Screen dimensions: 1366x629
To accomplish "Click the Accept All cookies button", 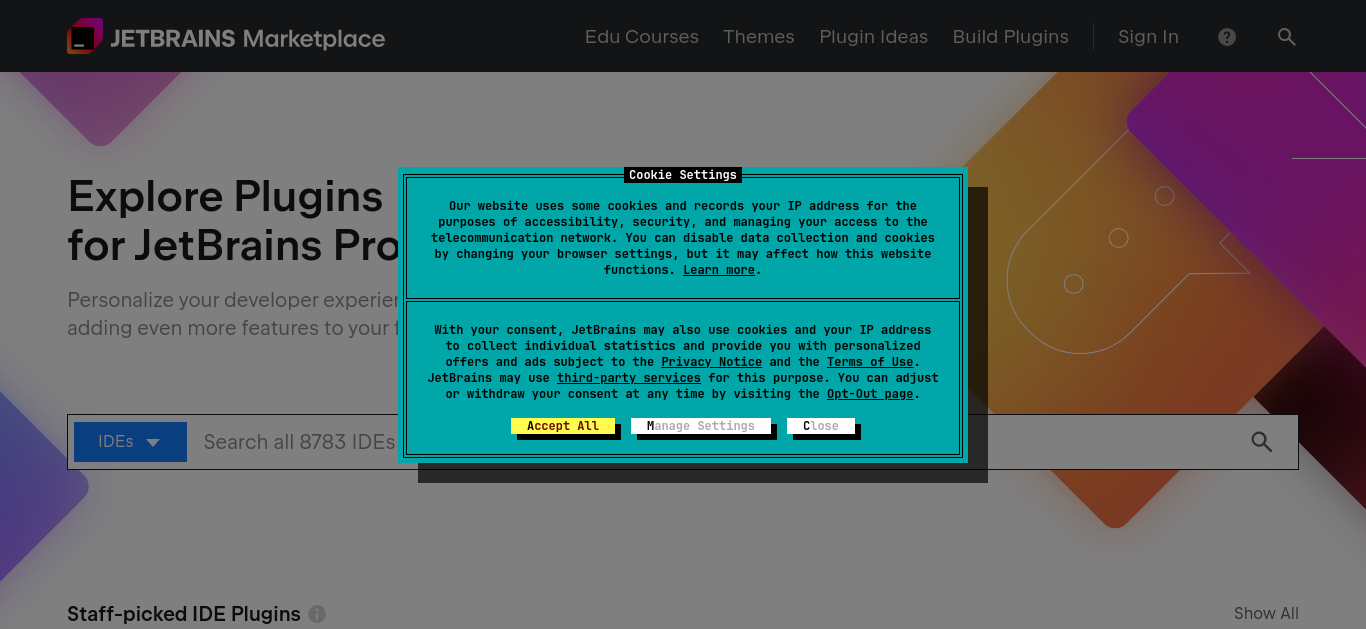I will [563, 426].
